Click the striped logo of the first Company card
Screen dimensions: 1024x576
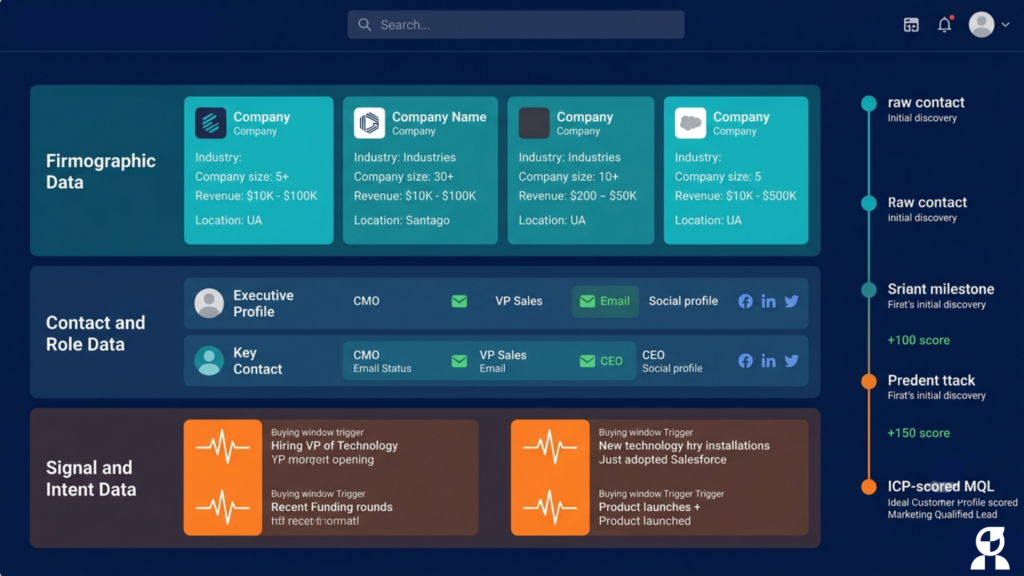(x=210, y=123)
